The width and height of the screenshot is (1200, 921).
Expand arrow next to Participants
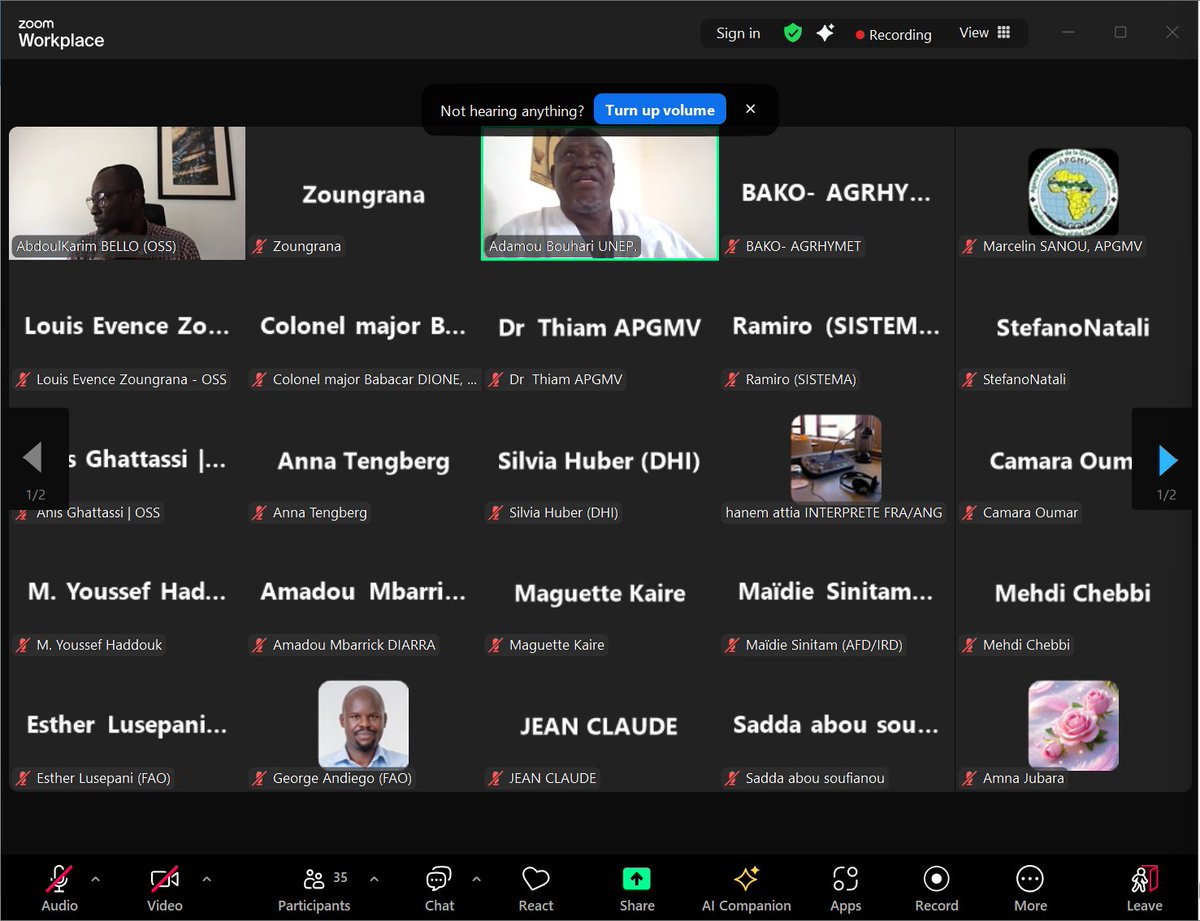[x=374, y=879]
